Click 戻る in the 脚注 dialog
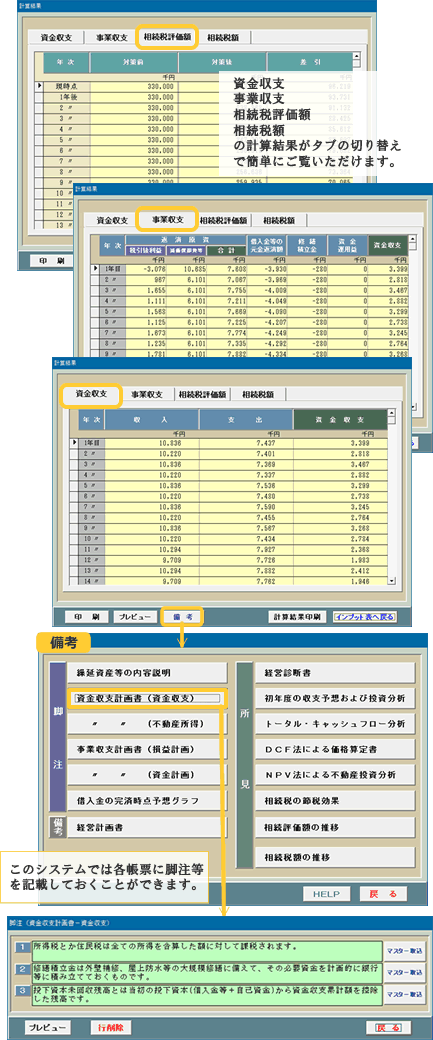The height and width of the screenshot is (1040, 433). tap(389, 1027)
